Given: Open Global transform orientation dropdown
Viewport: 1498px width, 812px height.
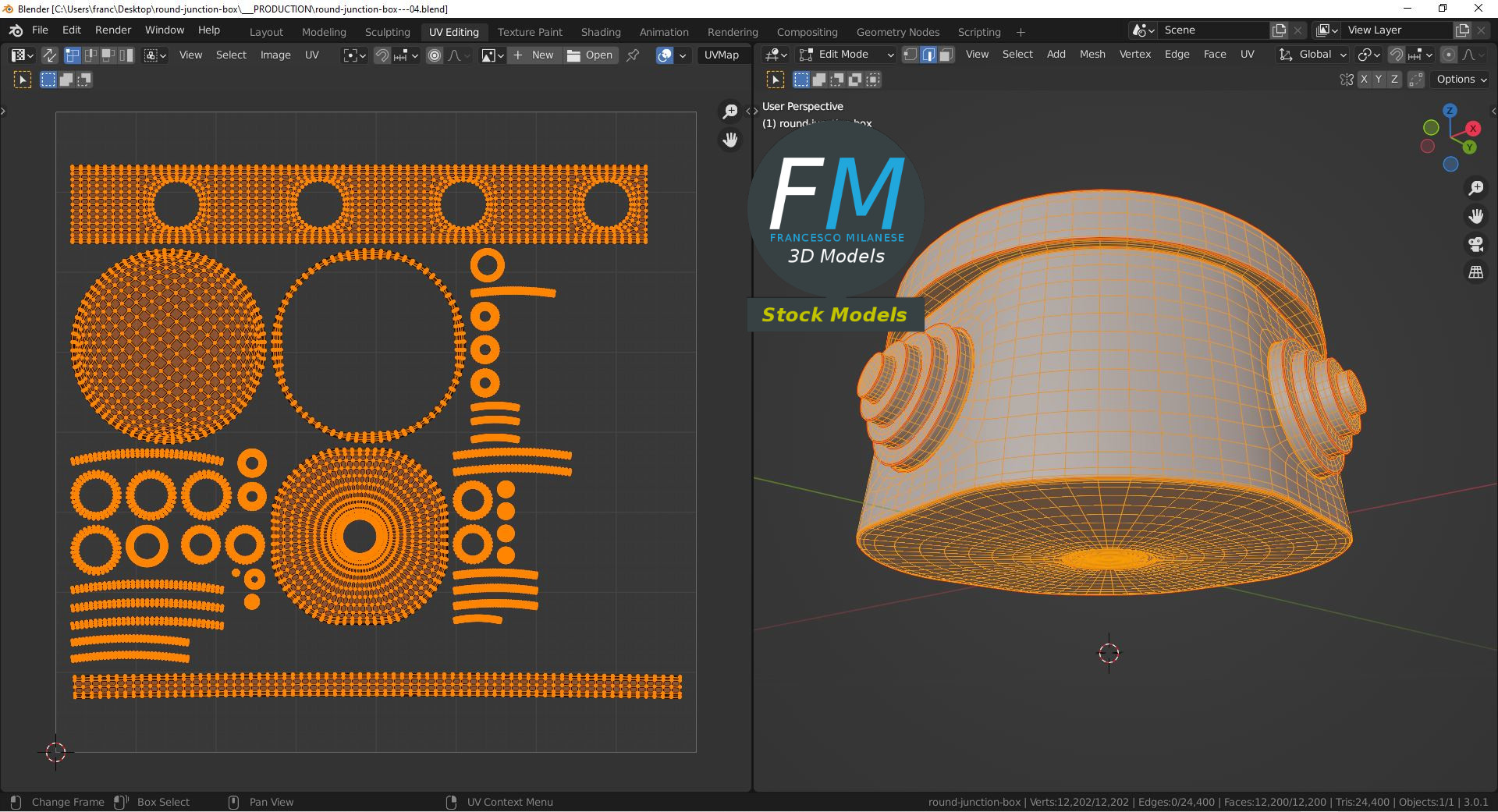Looking at the screenshot, I should tap(1313, 55).
